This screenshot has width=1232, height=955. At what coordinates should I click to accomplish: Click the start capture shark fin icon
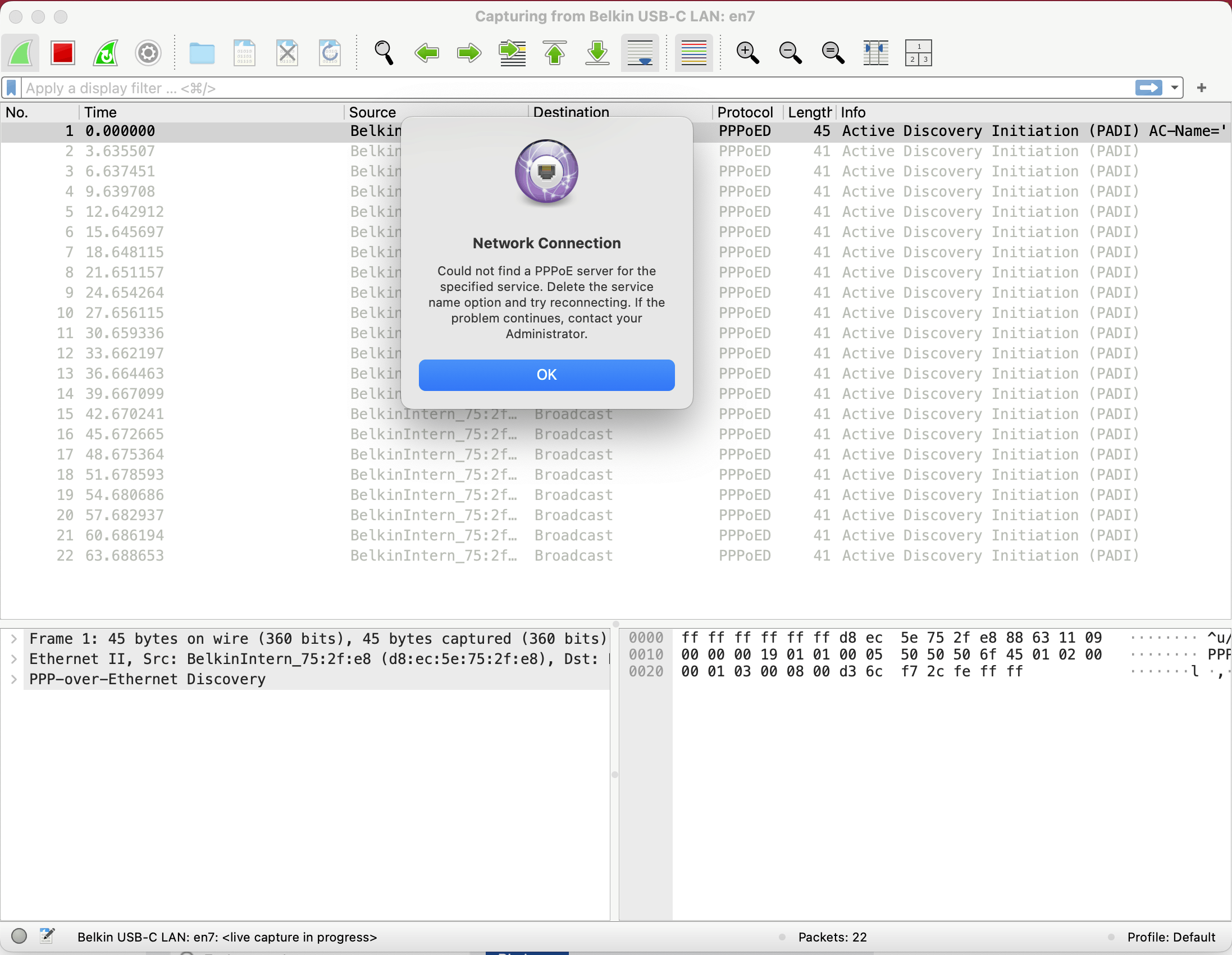21,53
